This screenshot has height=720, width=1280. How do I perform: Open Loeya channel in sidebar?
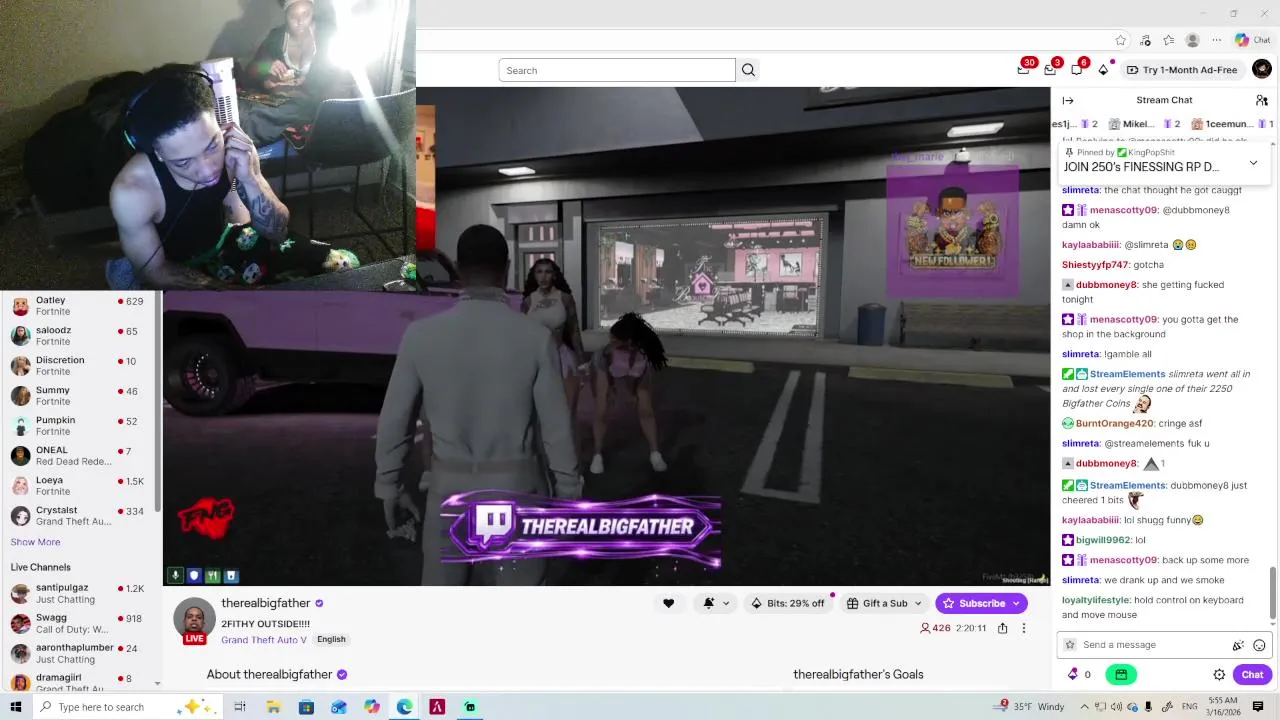(80, 486)
